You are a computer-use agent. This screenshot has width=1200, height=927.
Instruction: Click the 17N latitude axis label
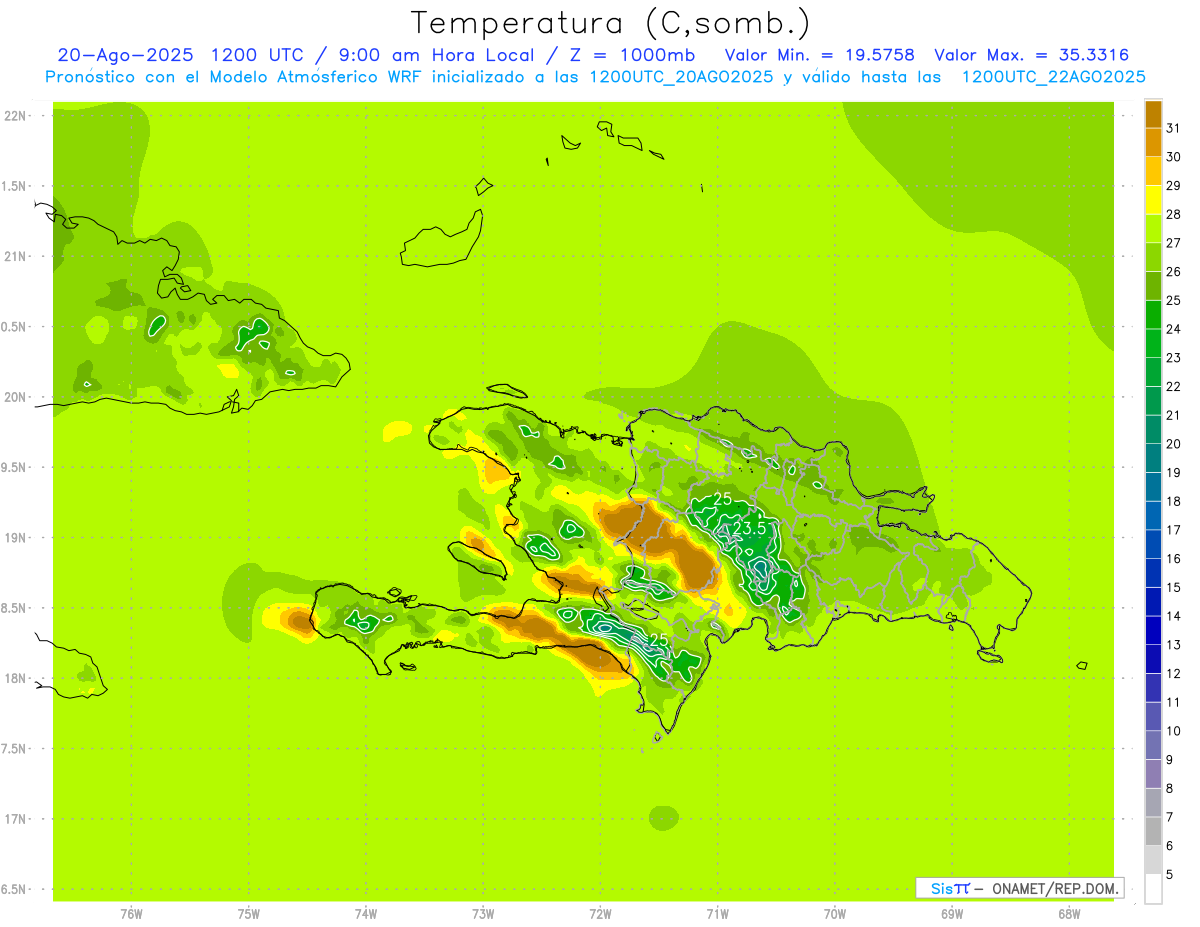pyautogui.click(x=17, y=819)
